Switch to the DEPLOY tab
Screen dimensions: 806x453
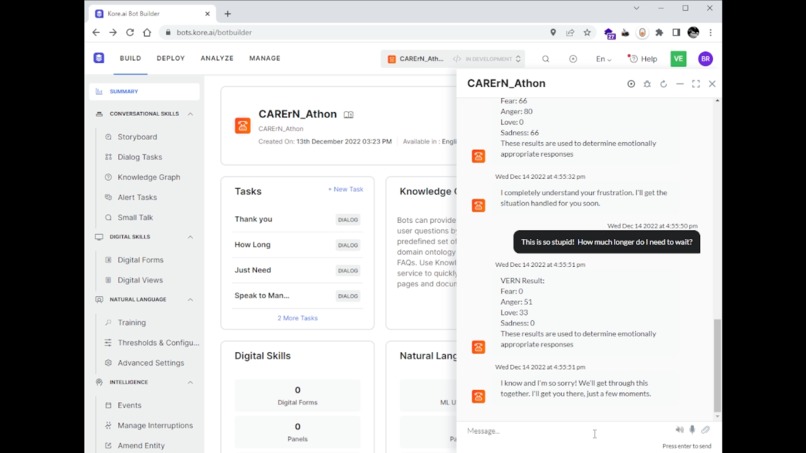coord(171,59)
